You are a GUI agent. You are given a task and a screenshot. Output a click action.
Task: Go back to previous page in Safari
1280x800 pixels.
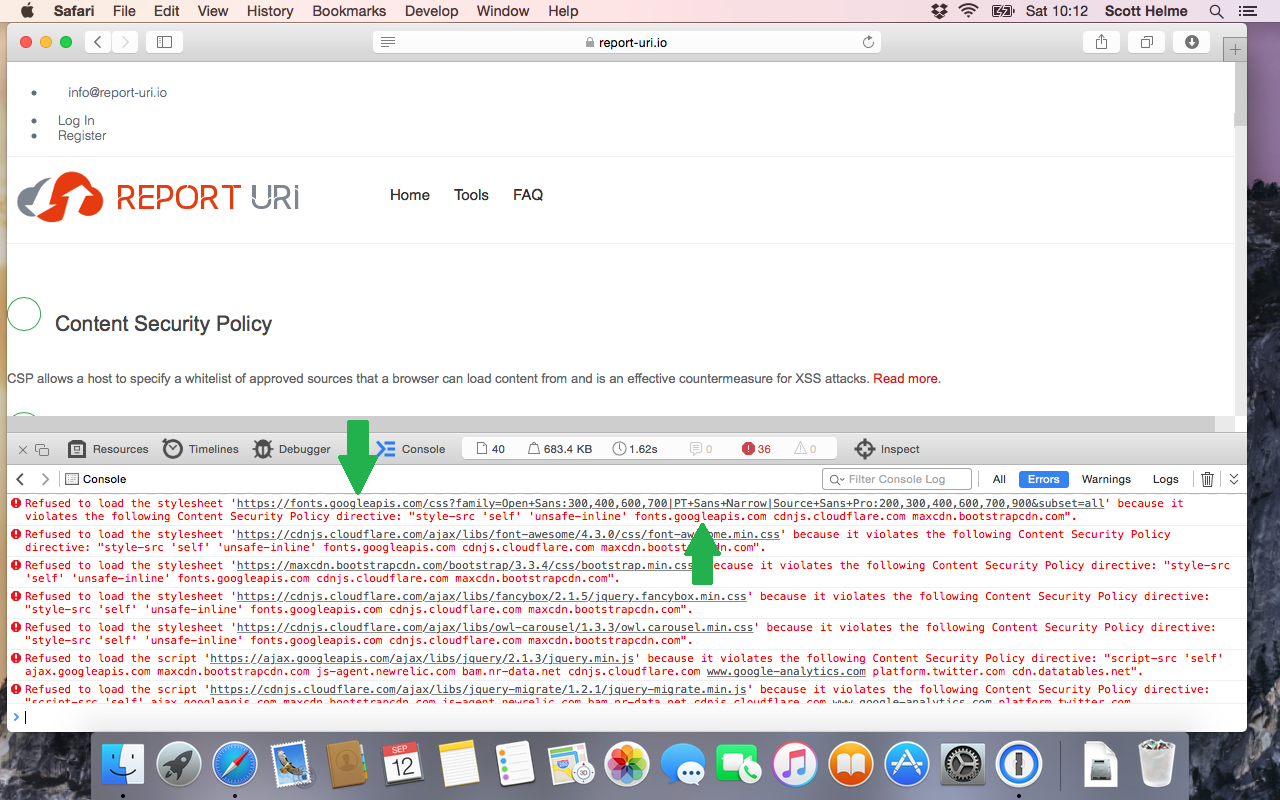(98, 42)
